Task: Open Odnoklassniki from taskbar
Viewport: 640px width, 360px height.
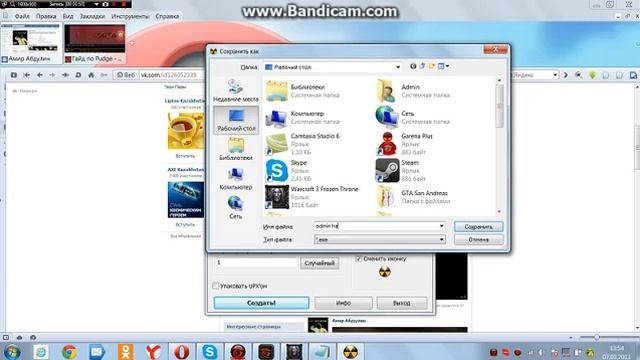Action: point(125,352)
